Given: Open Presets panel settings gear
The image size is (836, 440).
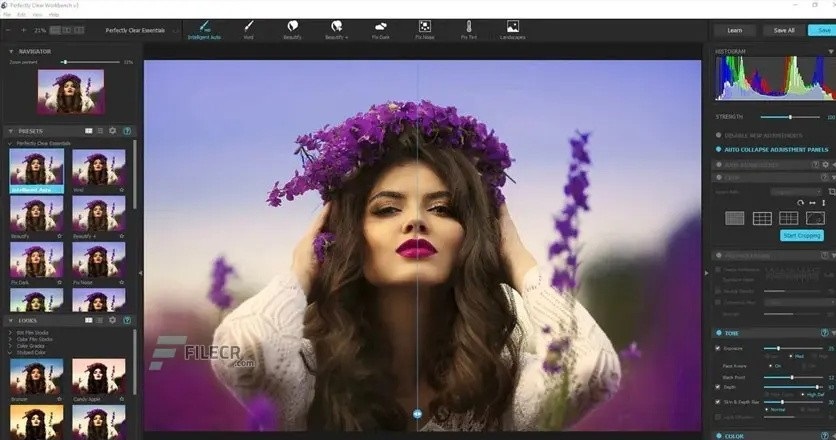Looking at the screenshot, I should pos(112,131).
